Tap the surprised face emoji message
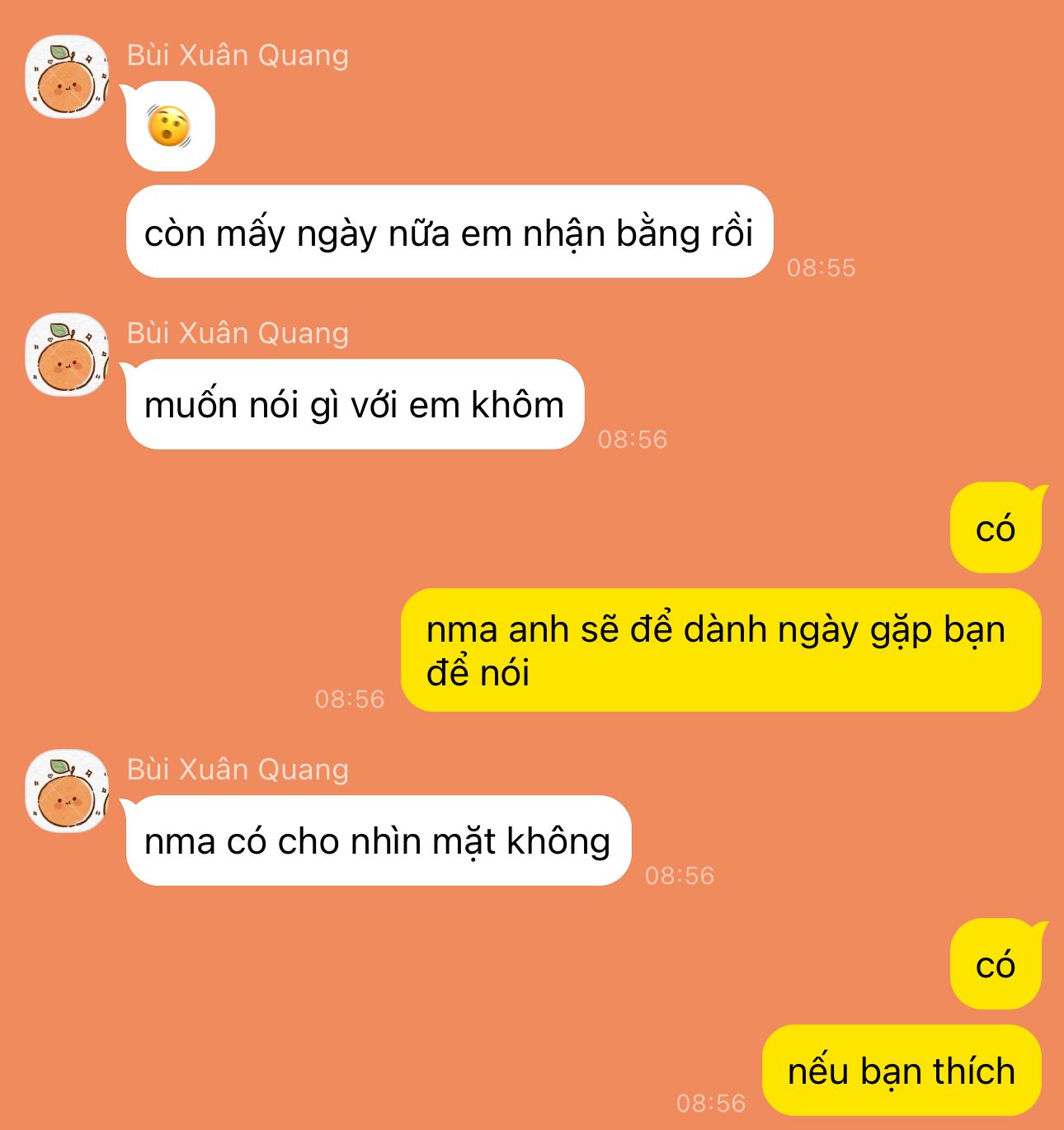The image size is (1064, 1130). click(169, 127)
